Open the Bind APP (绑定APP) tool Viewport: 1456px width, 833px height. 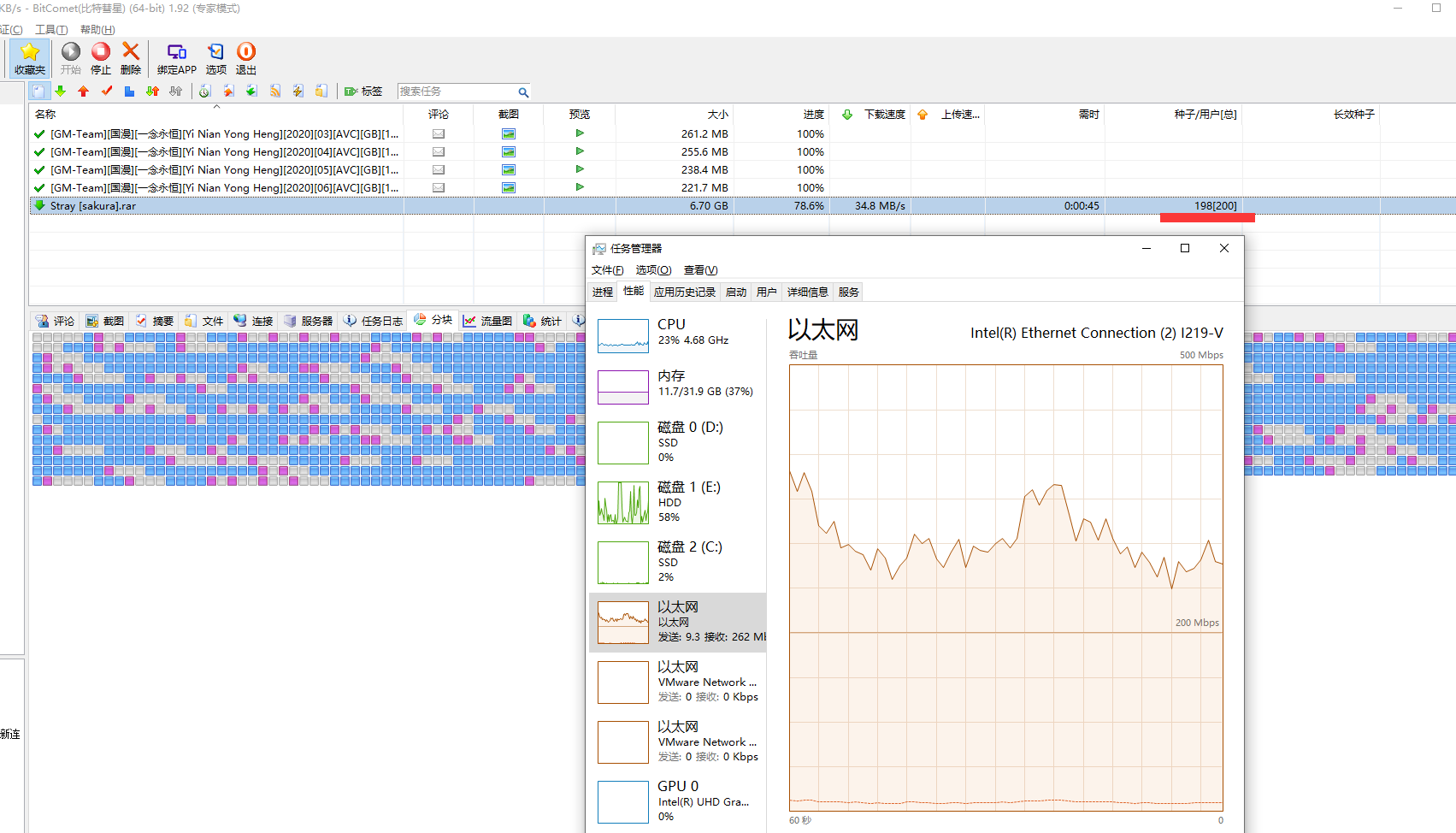tap(176, 58)
